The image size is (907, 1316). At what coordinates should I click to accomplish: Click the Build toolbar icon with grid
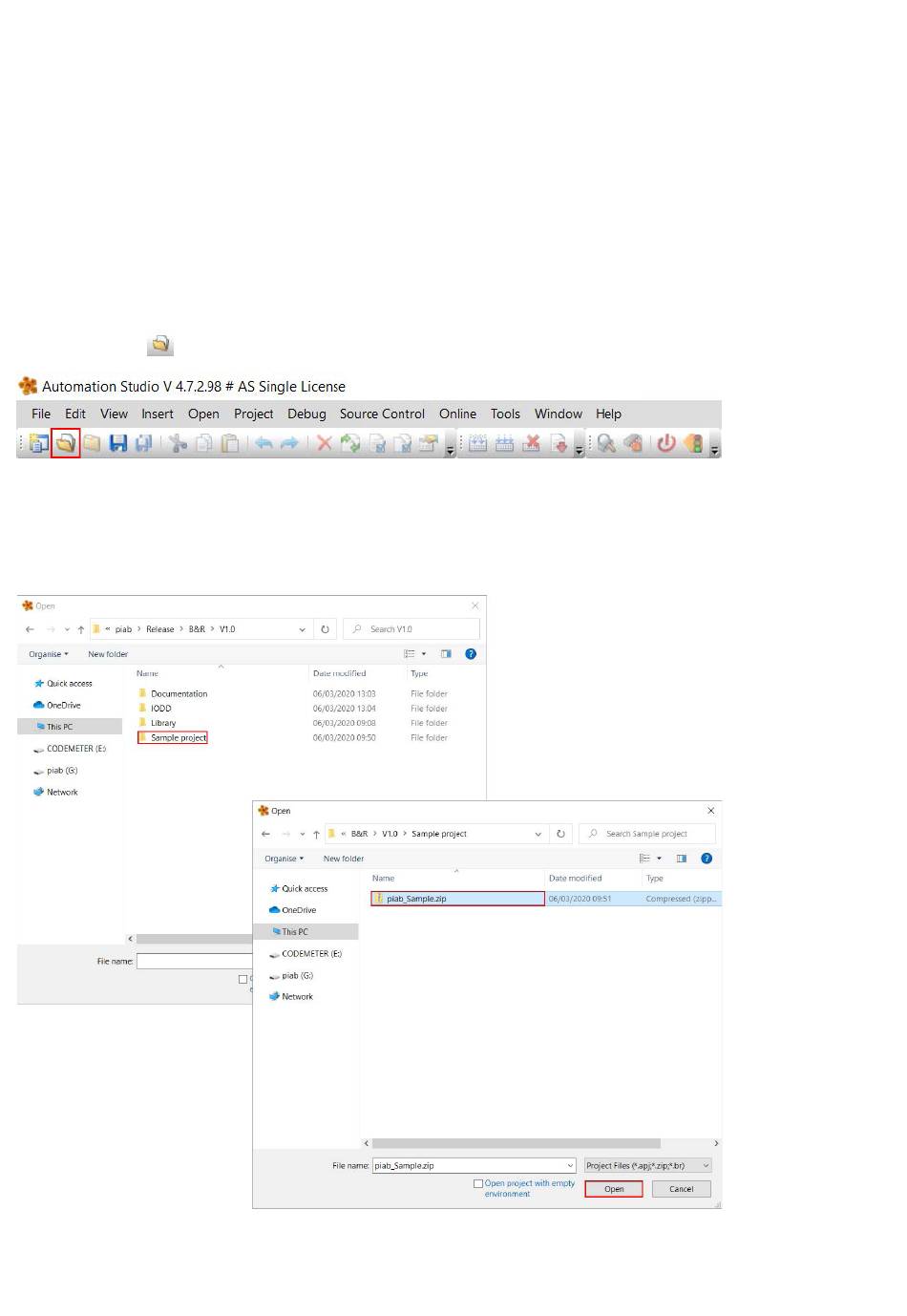[x=478, y=443]
